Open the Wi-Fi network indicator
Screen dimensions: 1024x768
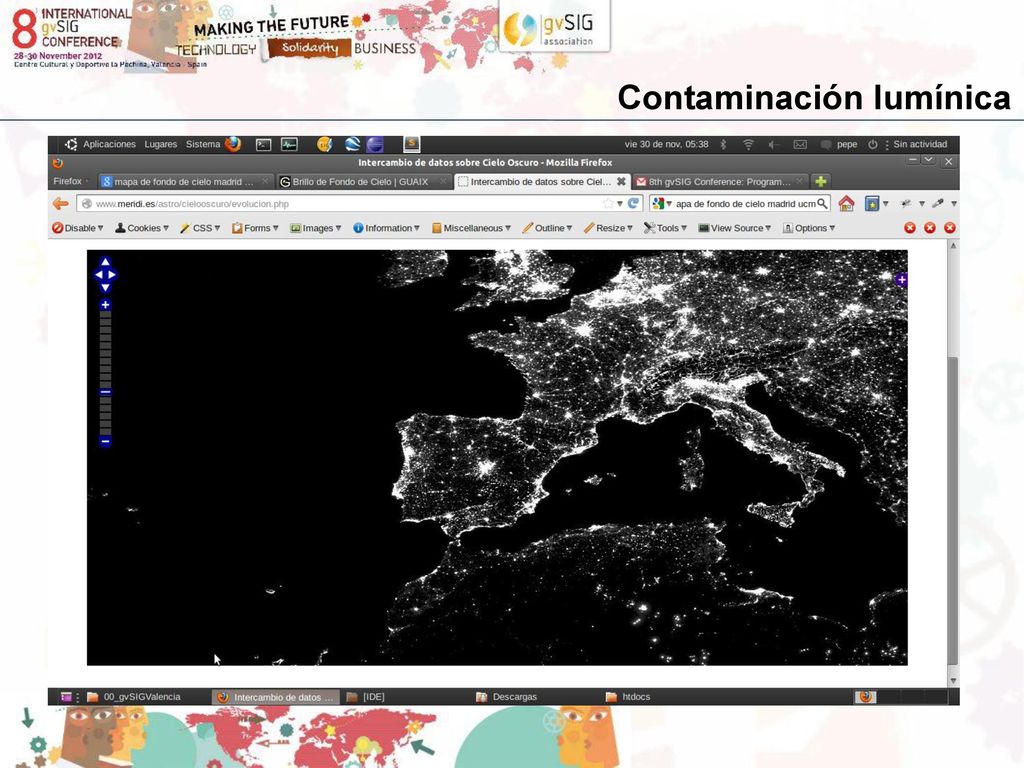coord(749,144)
